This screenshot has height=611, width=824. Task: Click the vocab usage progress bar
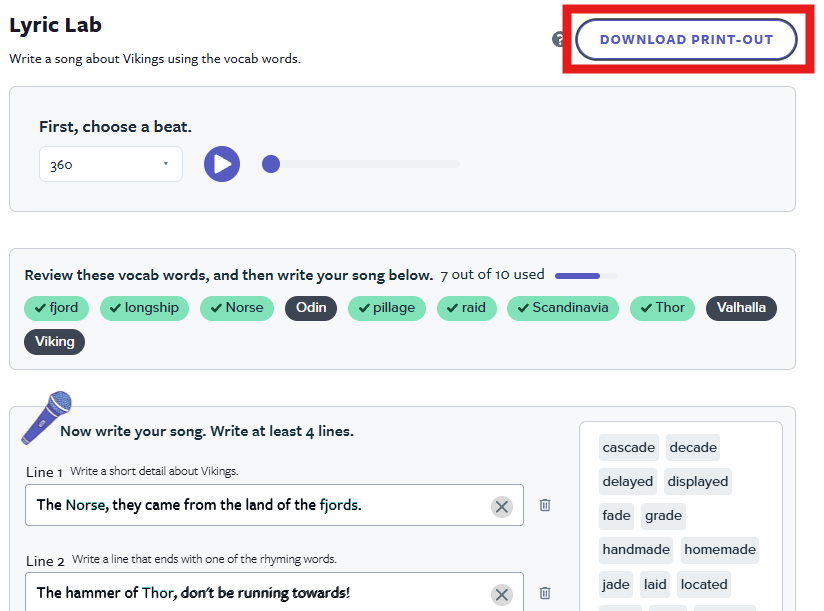pyautogui.click(x=586, y=276)
